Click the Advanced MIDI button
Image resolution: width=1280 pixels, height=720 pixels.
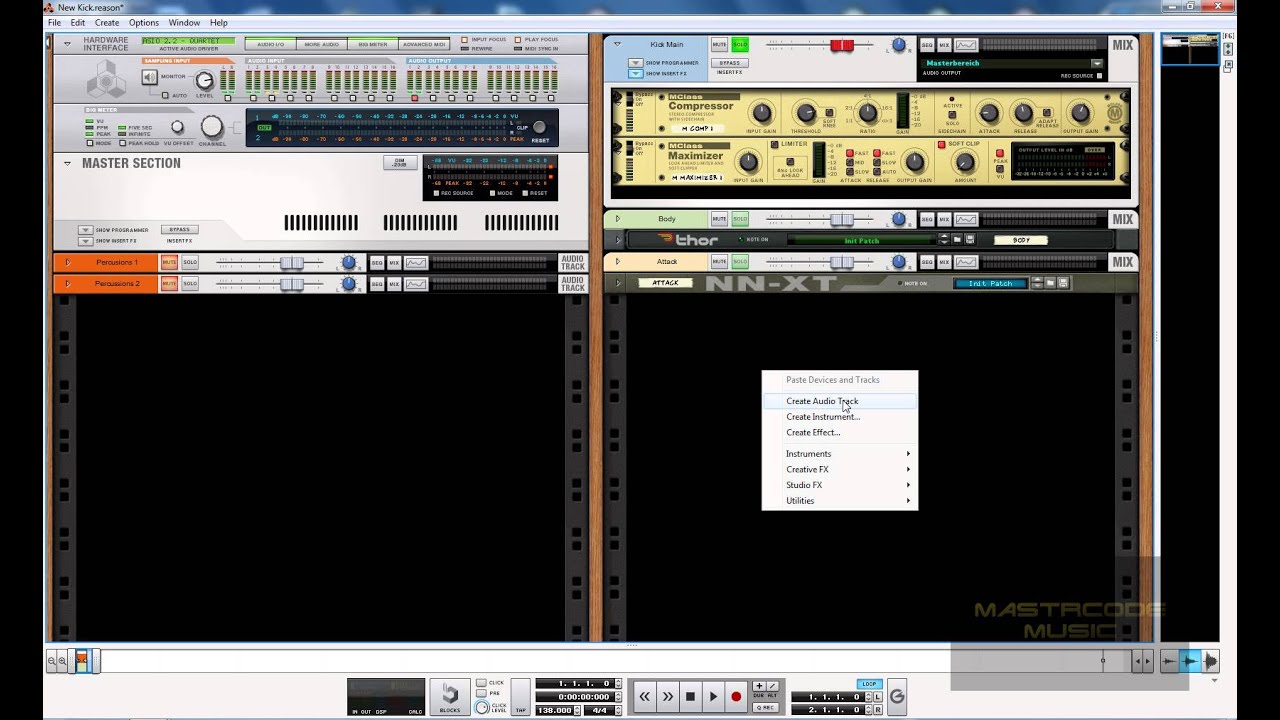tap(424, 45)
